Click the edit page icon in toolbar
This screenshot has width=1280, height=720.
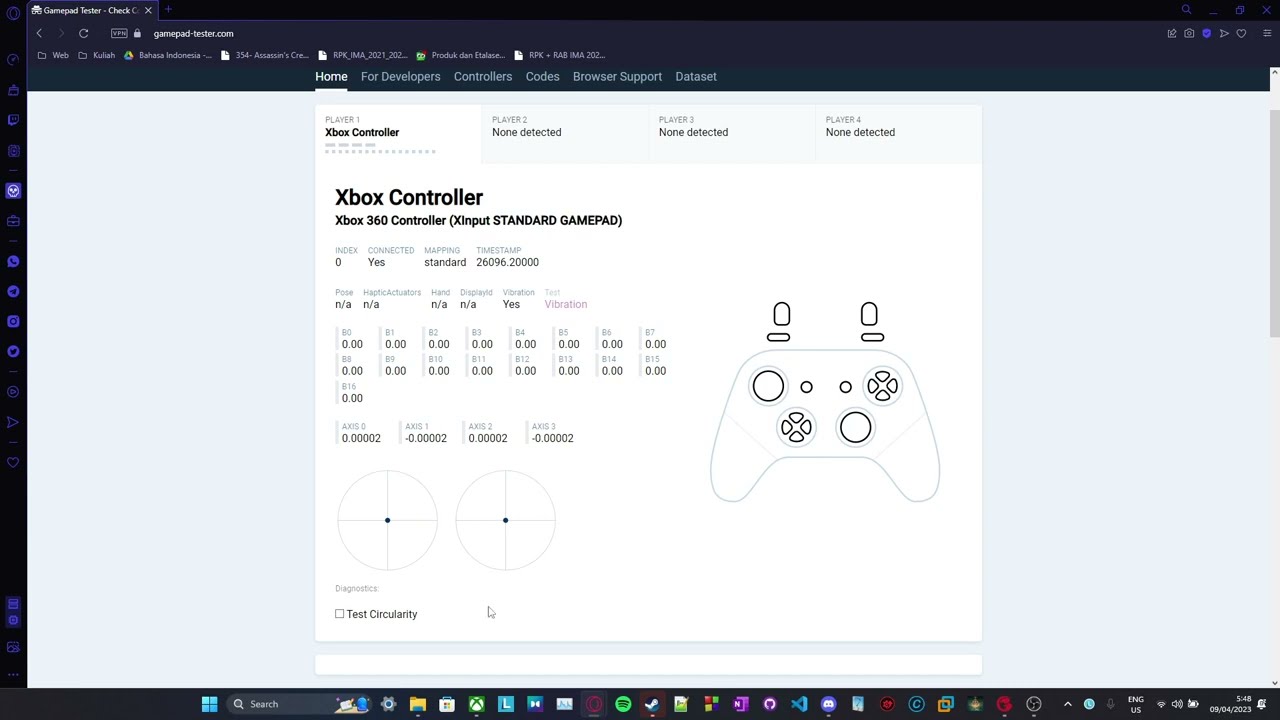click(1172, 33)
